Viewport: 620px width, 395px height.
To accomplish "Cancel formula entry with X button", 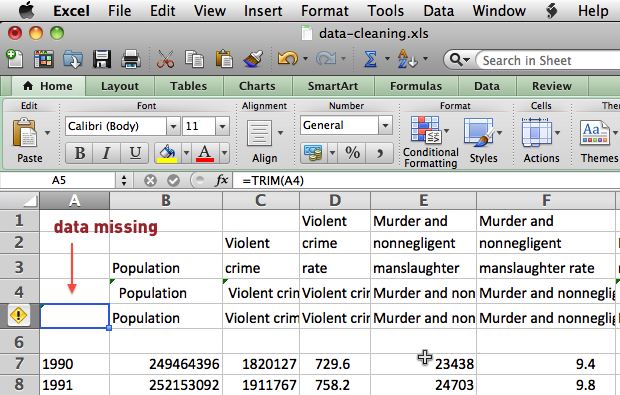I will 150,181.
